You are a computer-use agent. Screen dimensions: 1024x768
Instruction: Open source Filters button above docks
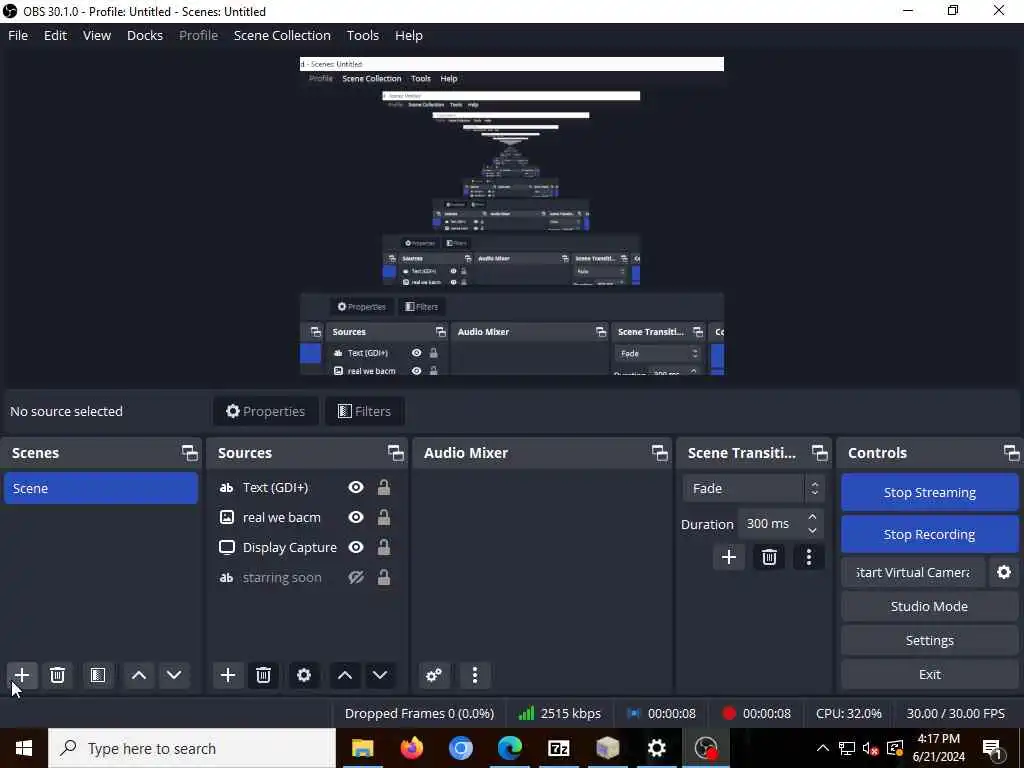[364, 411]
